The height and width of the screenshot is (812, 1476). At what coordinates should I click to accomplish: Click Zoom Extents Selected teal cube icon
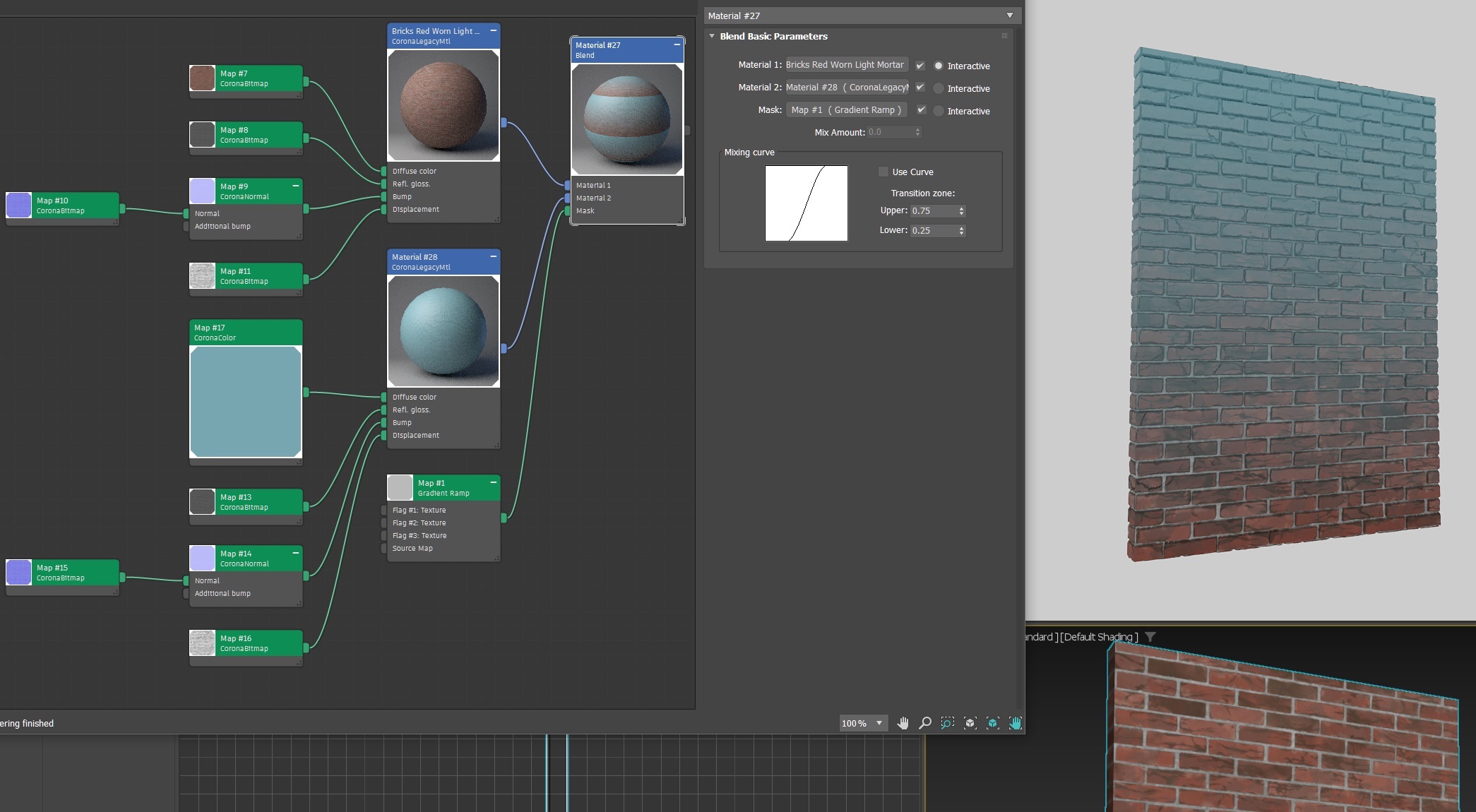click(x=992, y=723)
